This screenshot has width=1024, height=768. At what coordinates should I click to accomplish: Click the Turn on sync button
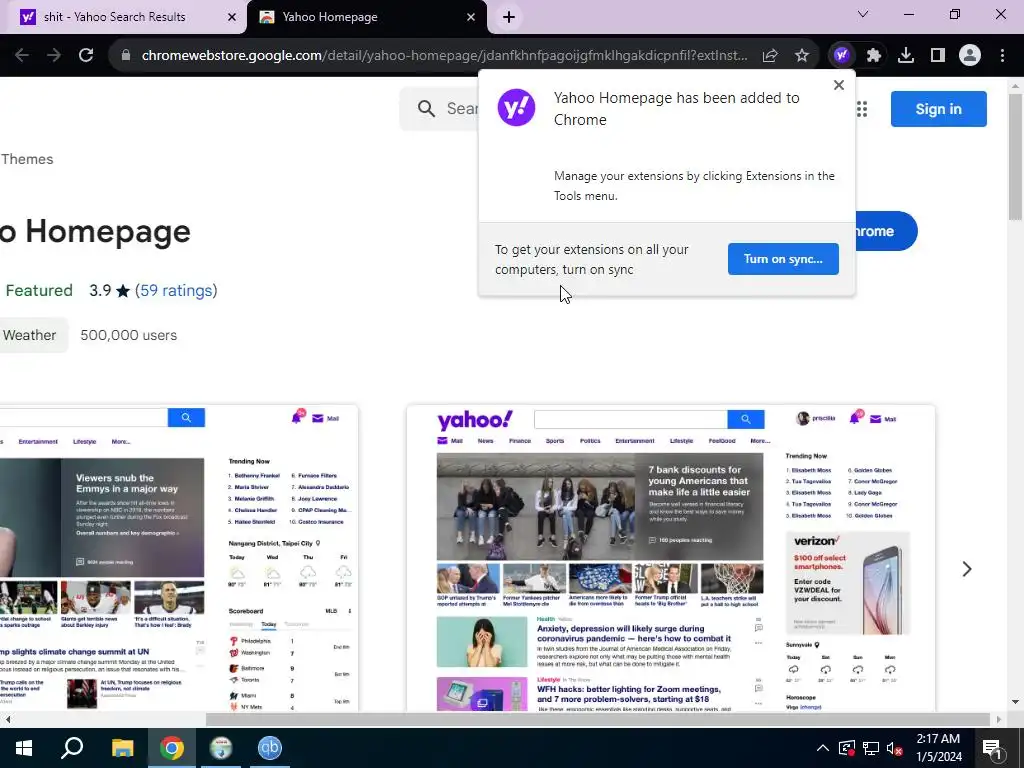pyautogui.click(x=783, y=259)
